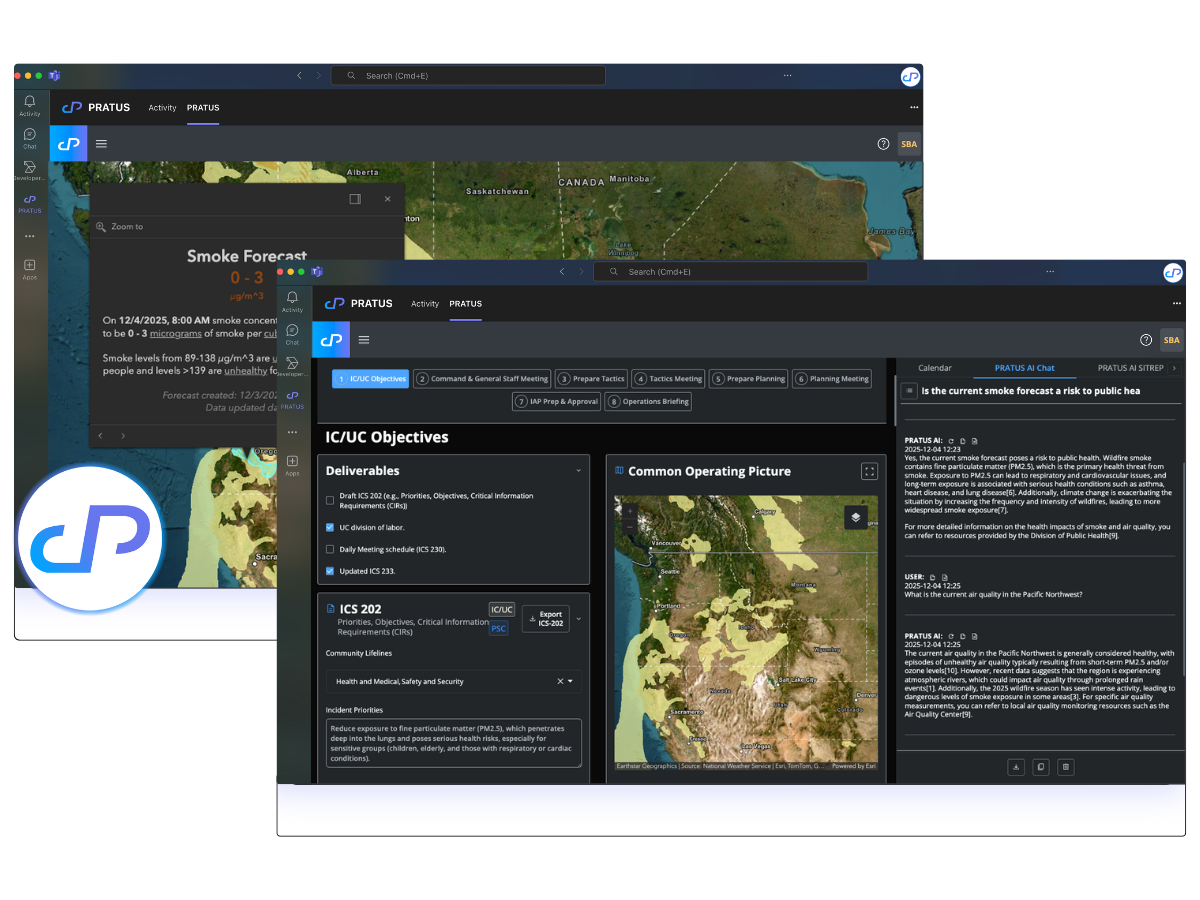Click into the Incident Priorities text box
The width and height of the screenshot is (1200, 900).
(453, 743)
